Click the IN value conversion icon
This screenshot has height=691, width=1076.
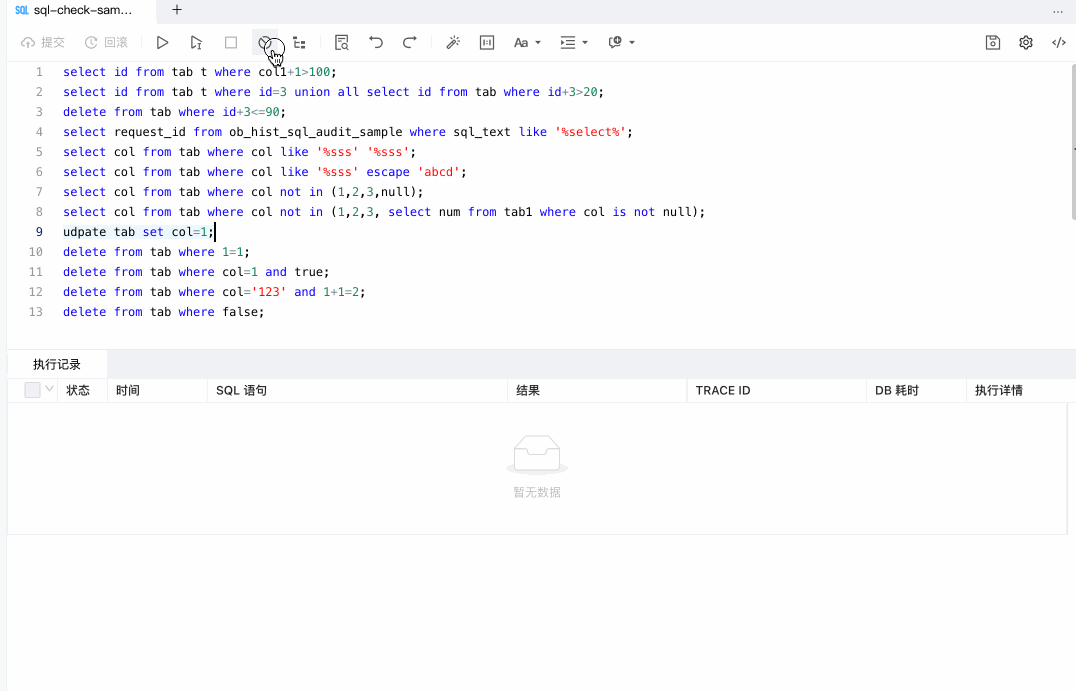click(x=487, y=43)
